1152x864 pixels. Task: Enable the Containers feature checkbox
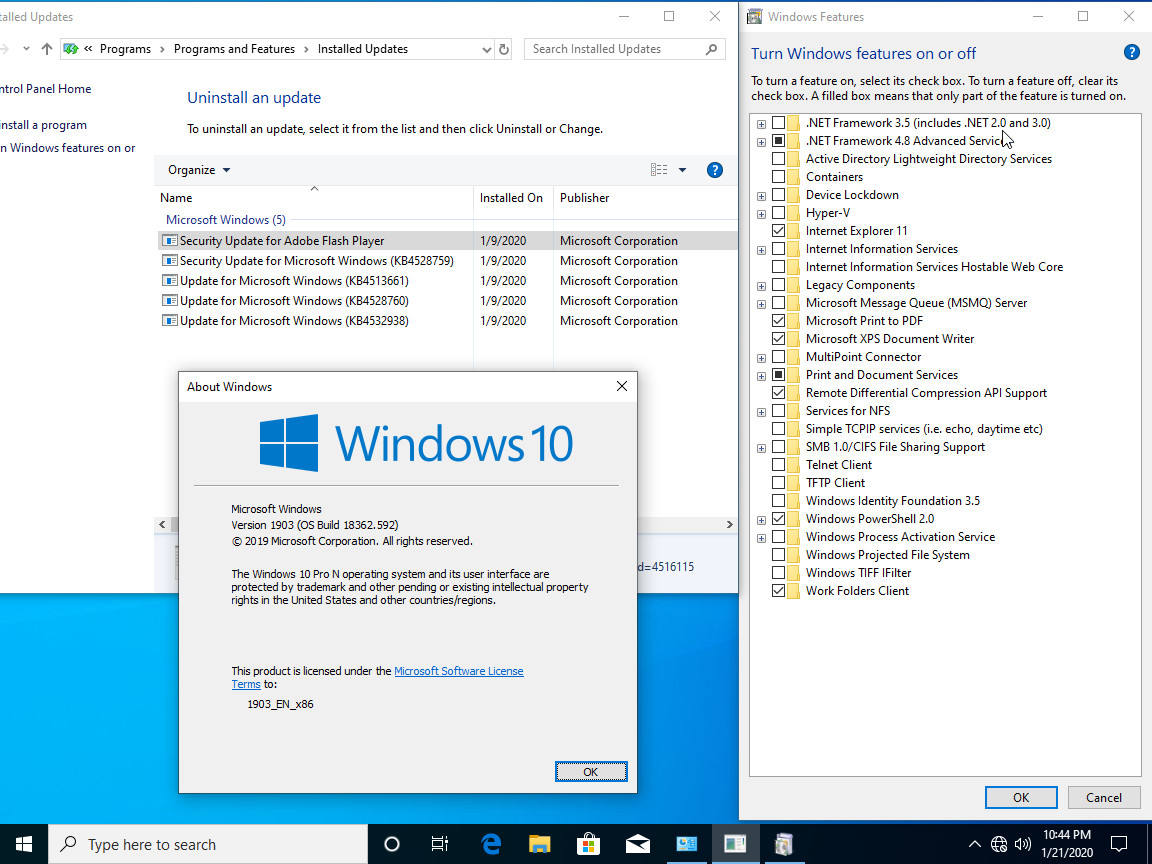coord(779,177)
